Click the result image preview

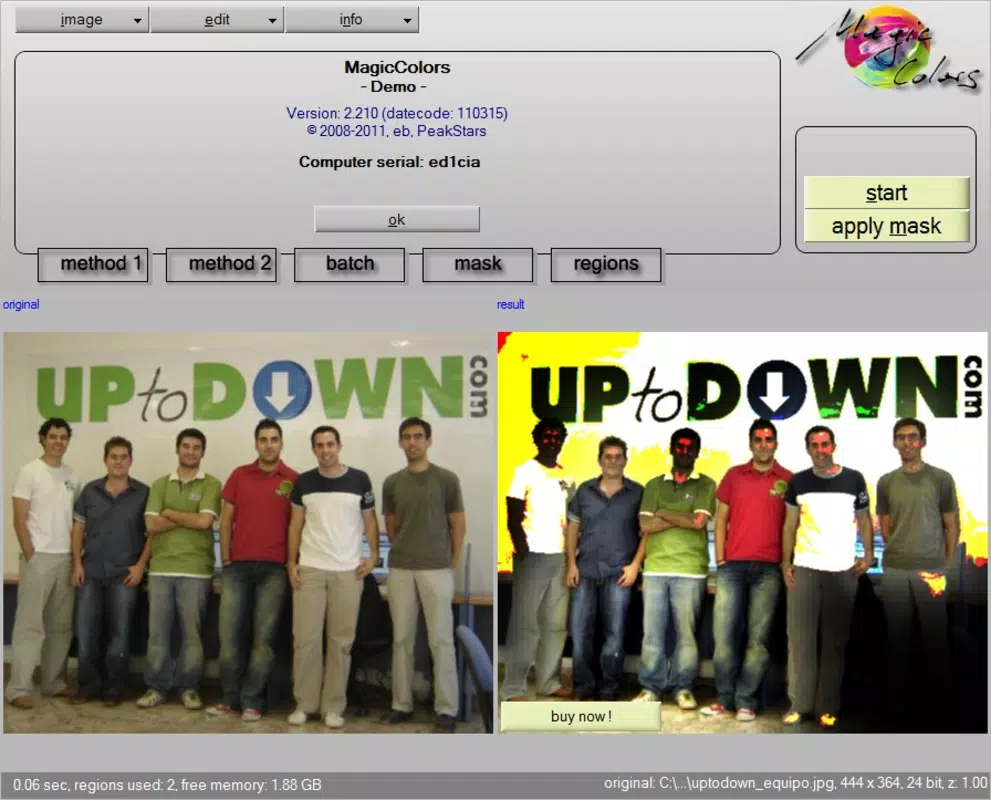point(743,533)
